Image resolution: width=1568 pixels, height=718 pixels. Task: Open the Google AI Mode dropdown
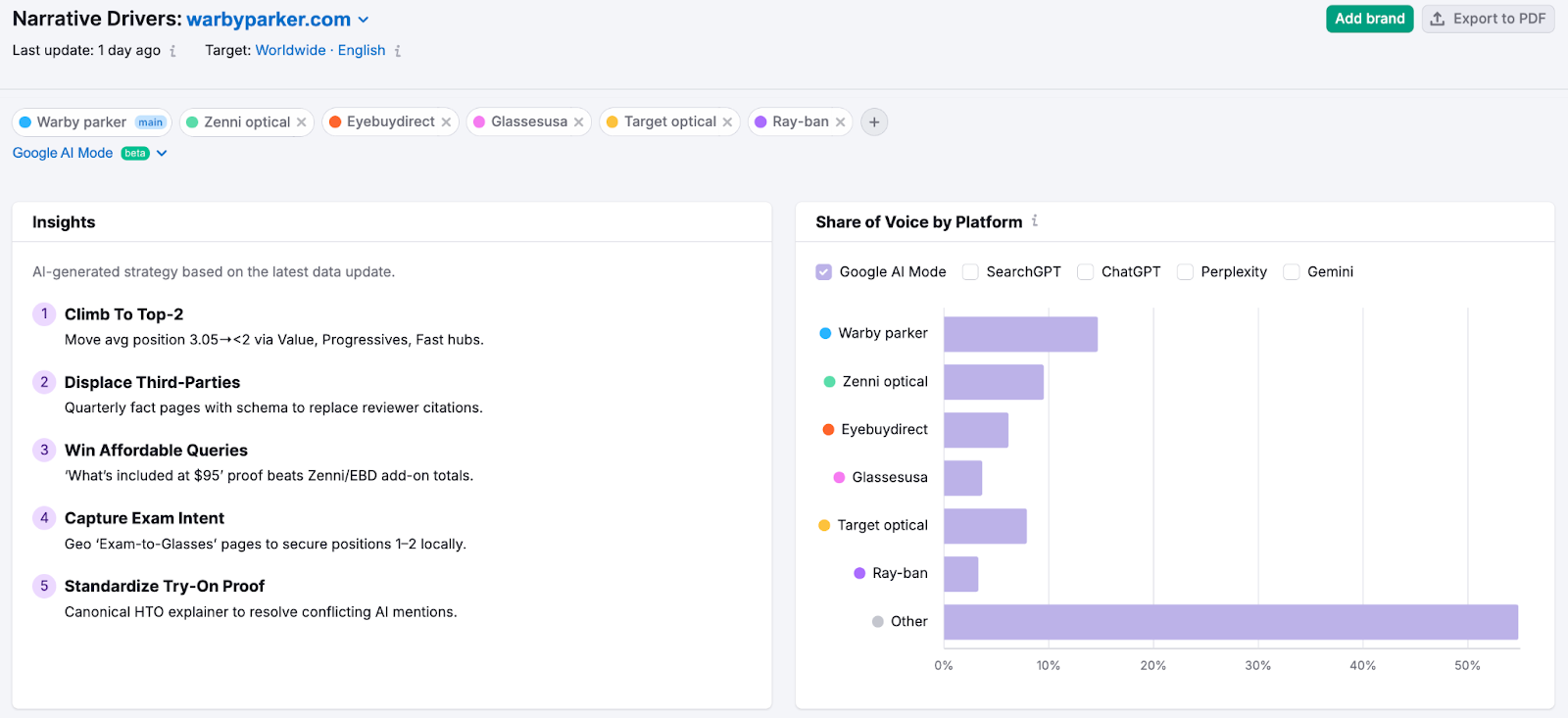[x=162, y=153]
